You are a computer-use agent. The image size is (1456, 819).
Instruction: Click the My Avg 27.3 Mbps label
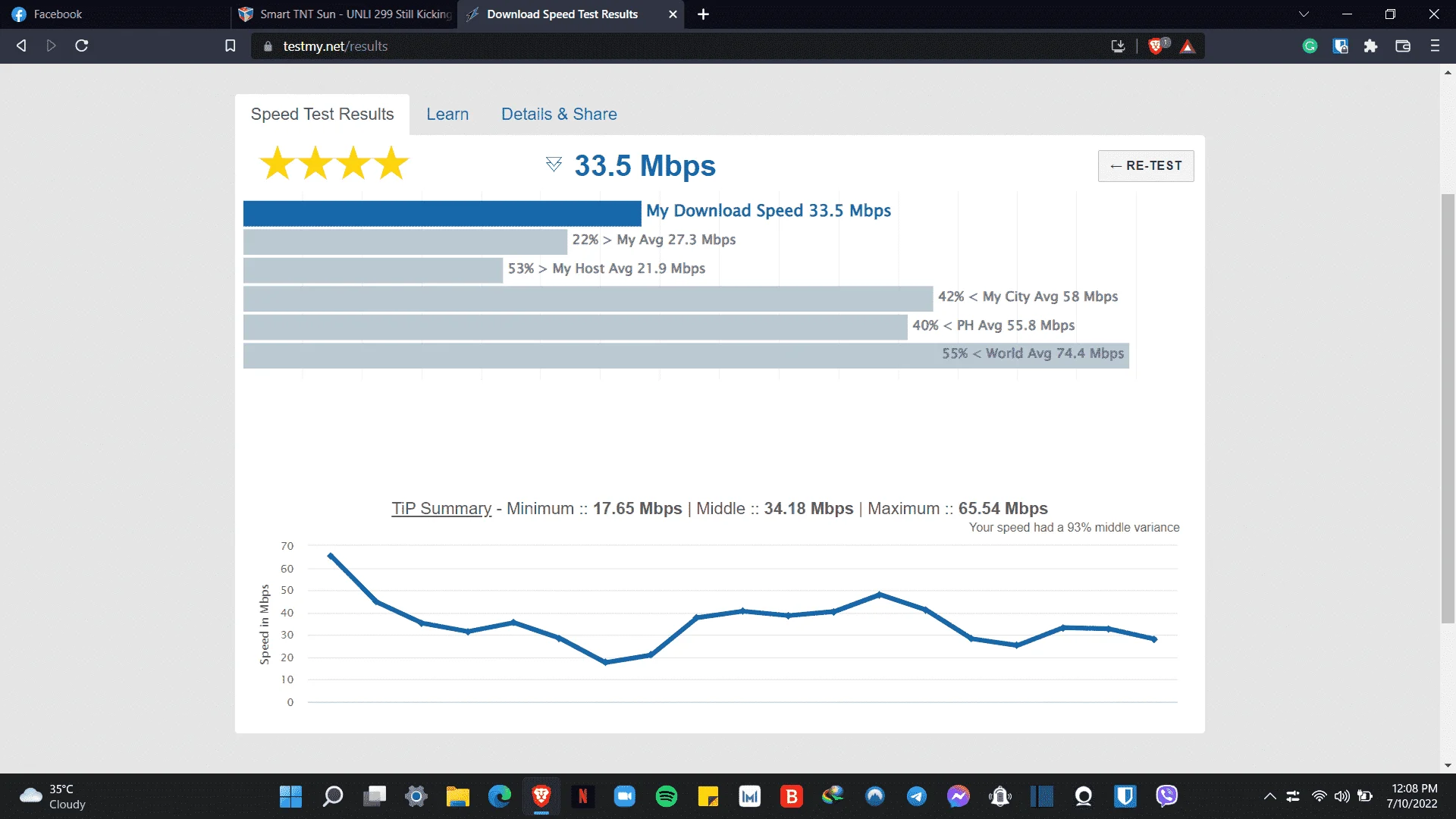click(654, 240)
